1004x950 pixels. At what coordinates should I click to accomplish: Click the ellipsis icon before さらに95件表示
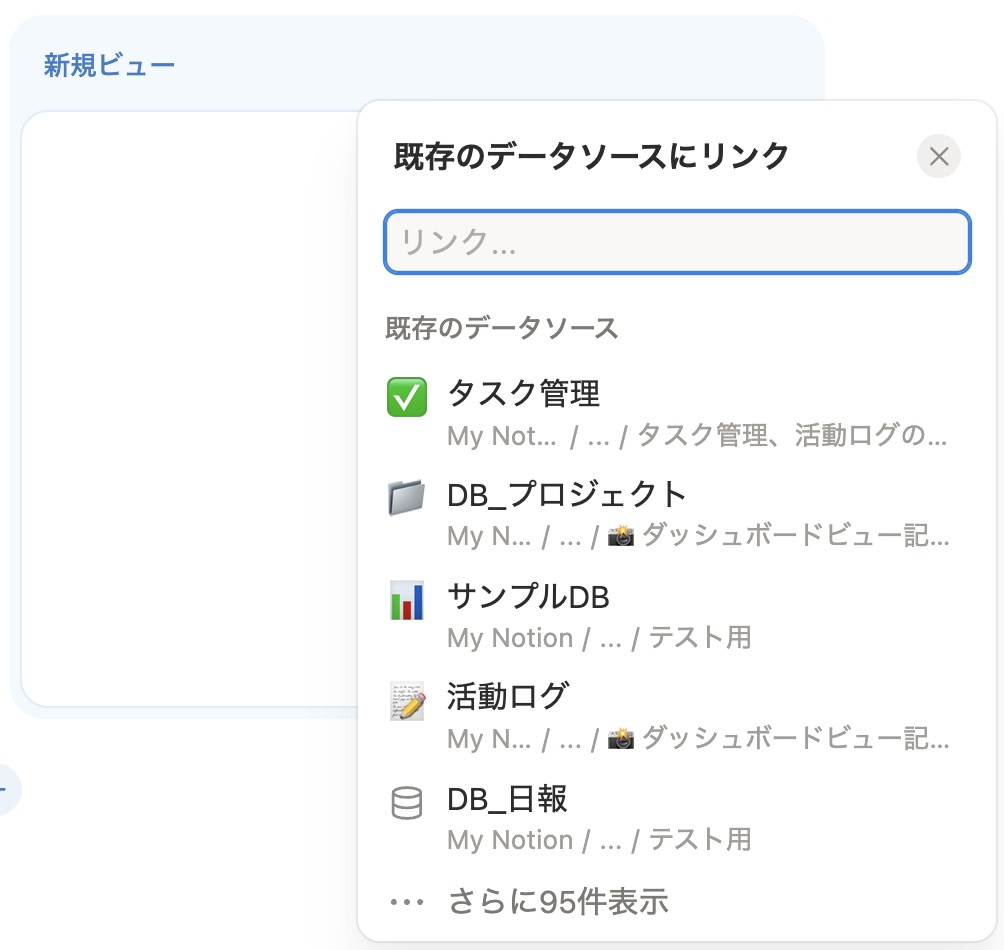coord(406,900)
